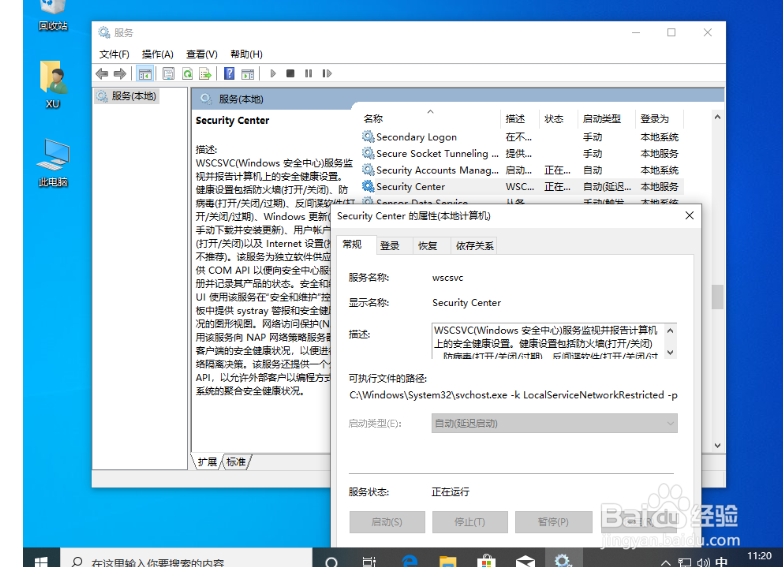Click the 暂停(P) button
Image resolution: width=783 pixels, height=567 pixels.
point(553,522)
